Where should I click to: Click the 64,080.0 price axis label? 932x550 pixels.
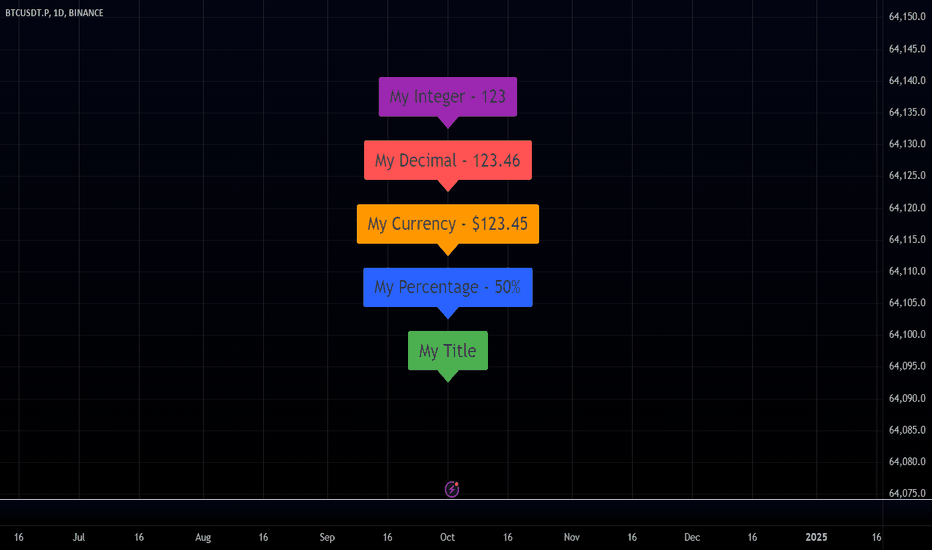(x=907, y=461)
